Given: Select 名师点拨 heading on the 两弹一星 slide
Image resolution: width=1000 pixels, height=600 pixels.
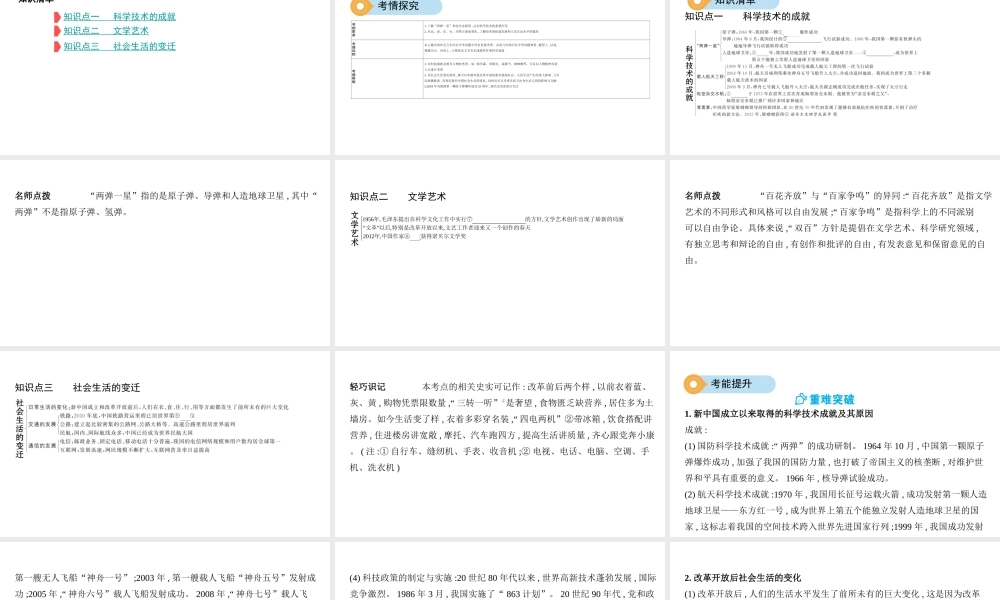Looking at the screenshot, I should coord(33,196).
